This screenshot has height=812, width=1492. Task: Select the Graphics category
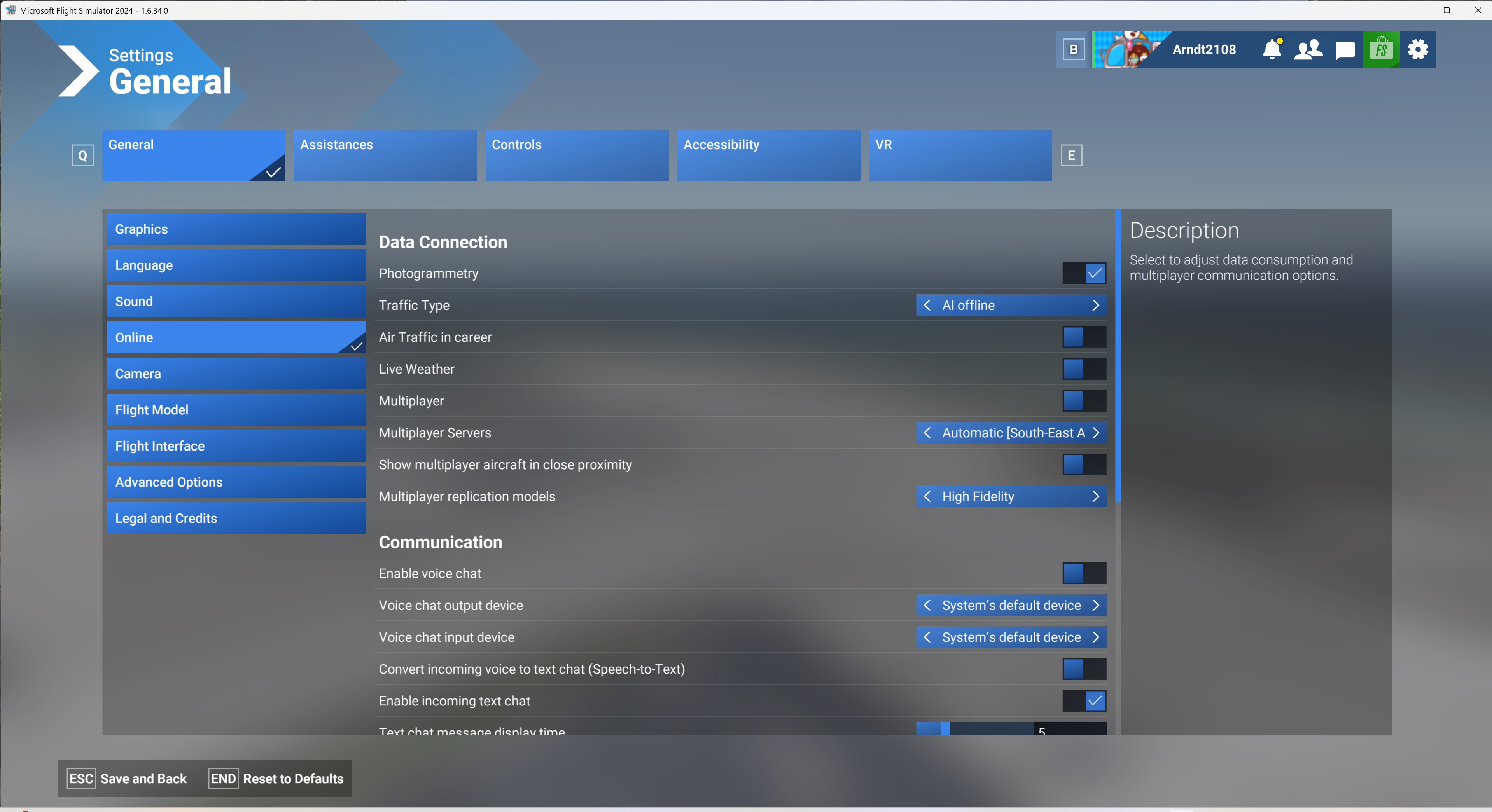(235, 229)
